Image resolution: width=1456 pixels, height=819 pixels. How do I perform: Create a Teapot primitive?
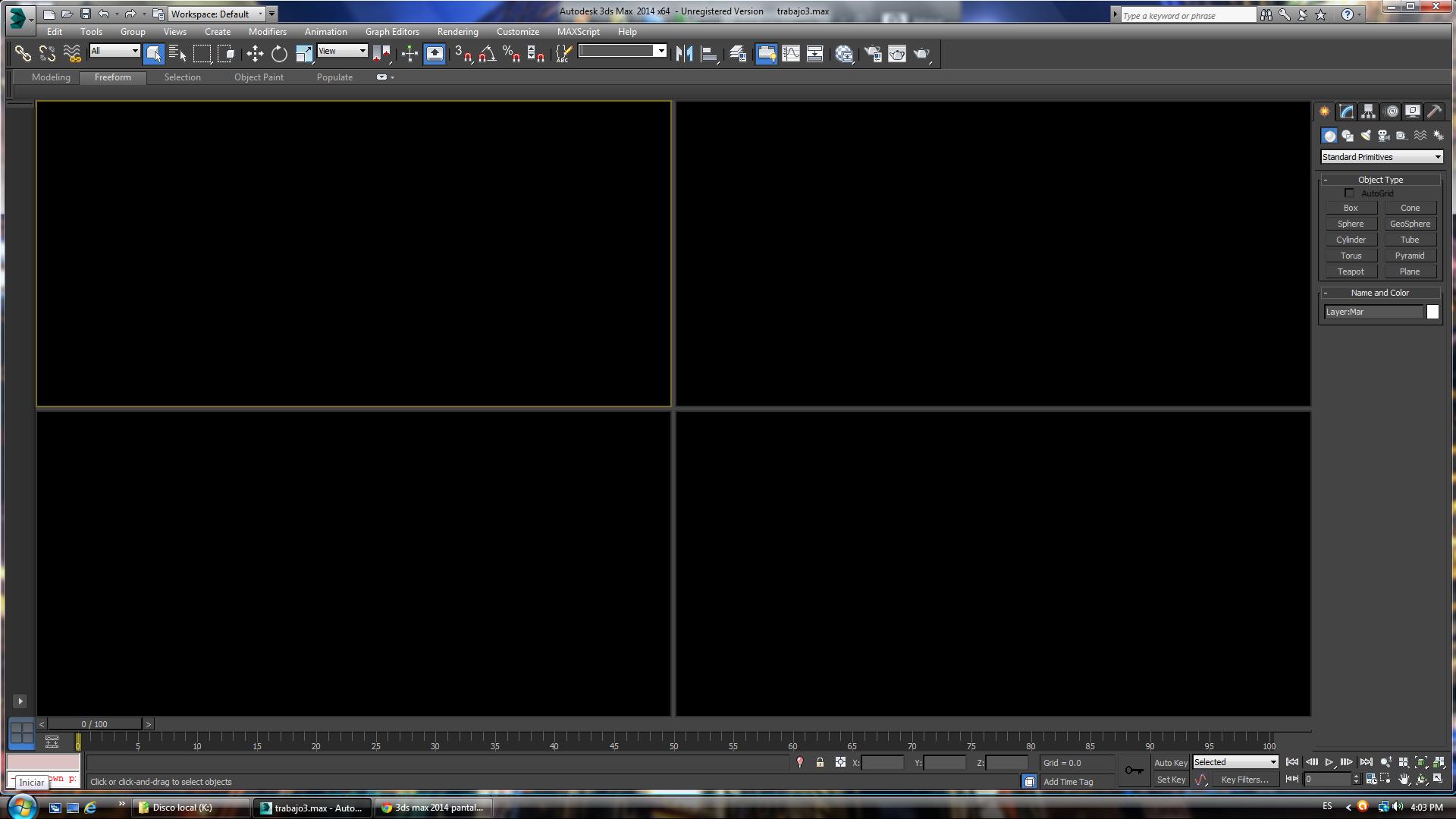(x=1350, y=271)
